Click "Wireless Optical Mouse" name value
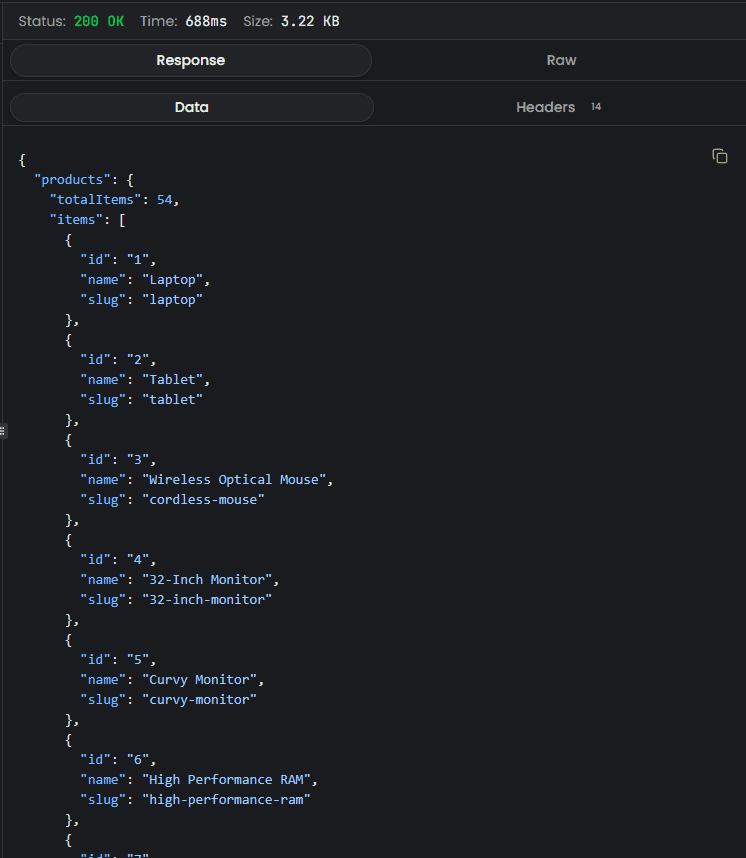Image resolution: width=746 pixels, height=858 pixels. [234, 480]
